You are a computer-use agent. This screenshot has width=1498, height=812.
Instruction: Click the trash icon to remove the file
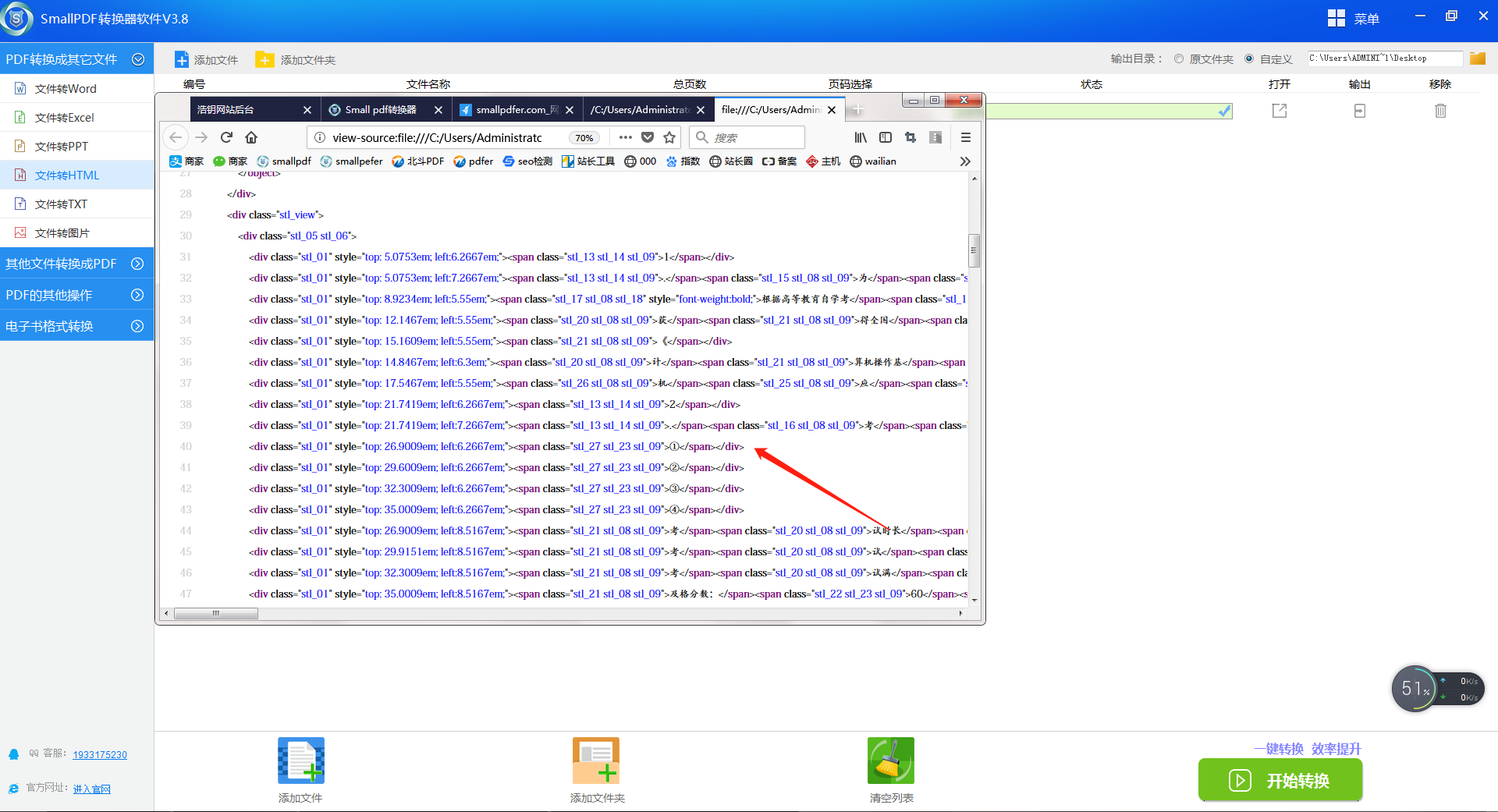(1440, 111)
